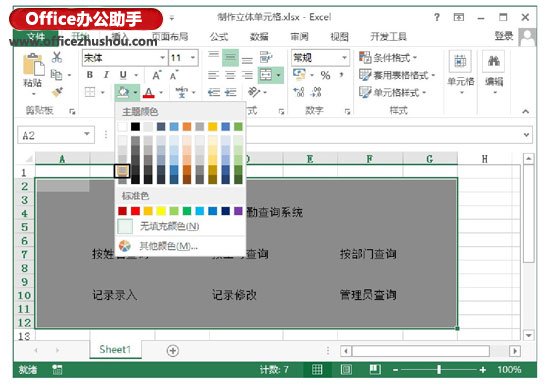Click Accounting Number Format icon
Image resolution: width=560 pixels, height=387 pixels.
[x=299, y=75]
